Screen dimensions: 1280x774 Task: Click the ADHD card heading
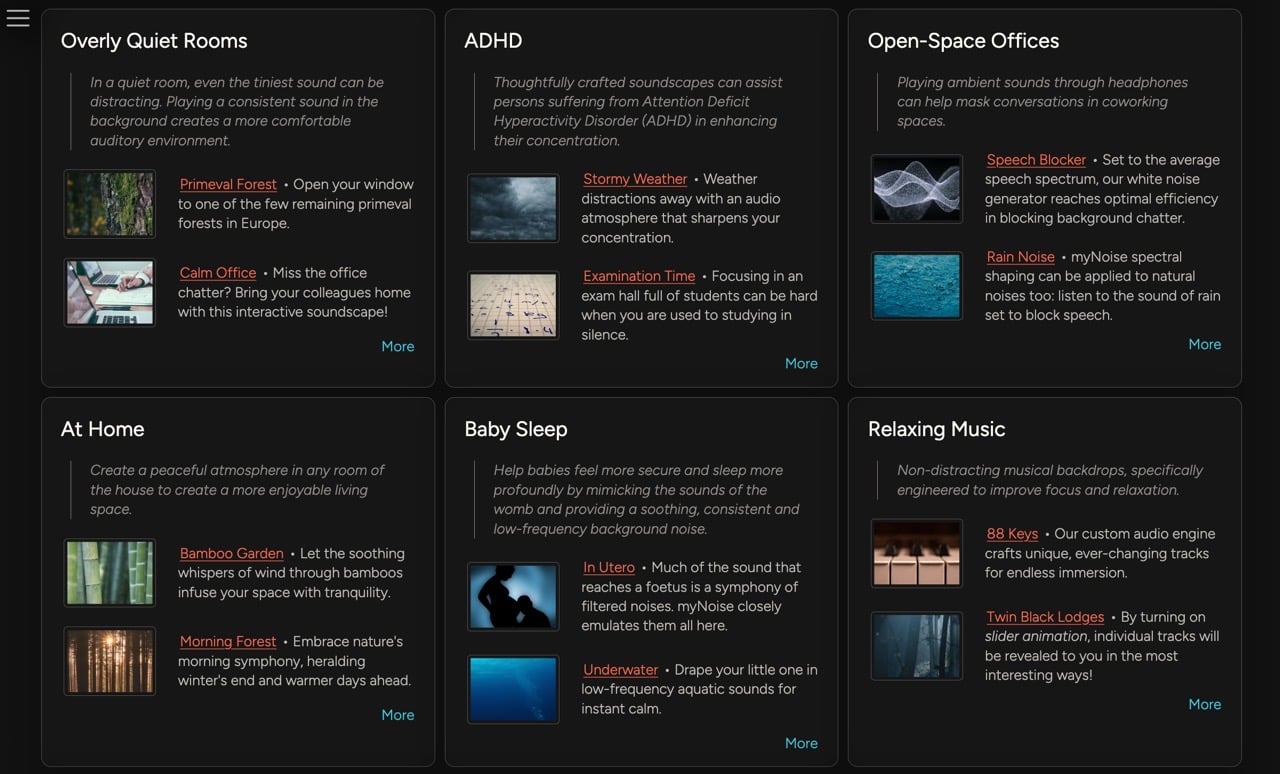493,41
